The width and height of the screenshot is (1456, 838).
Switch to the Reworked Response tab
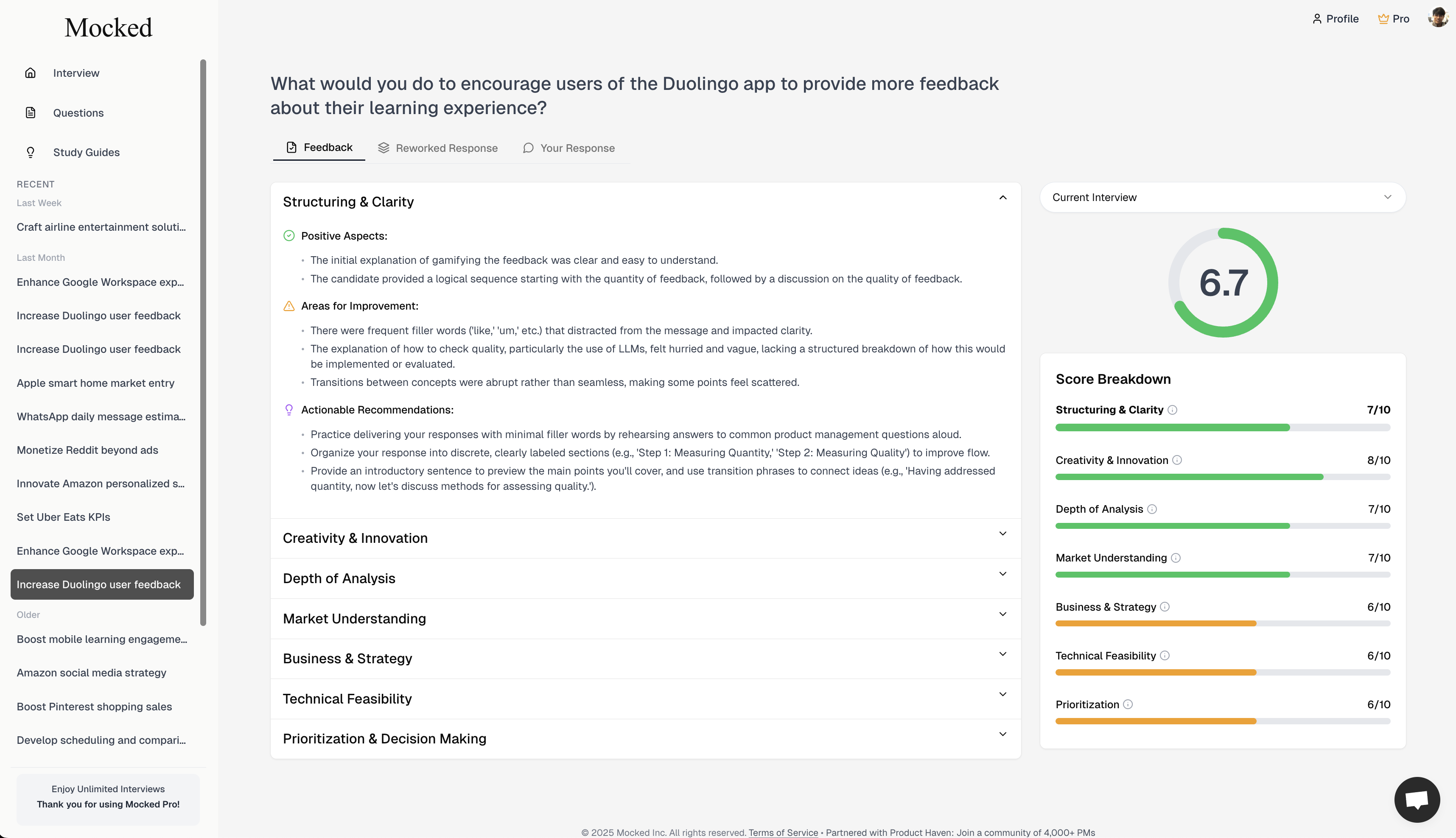437,148
